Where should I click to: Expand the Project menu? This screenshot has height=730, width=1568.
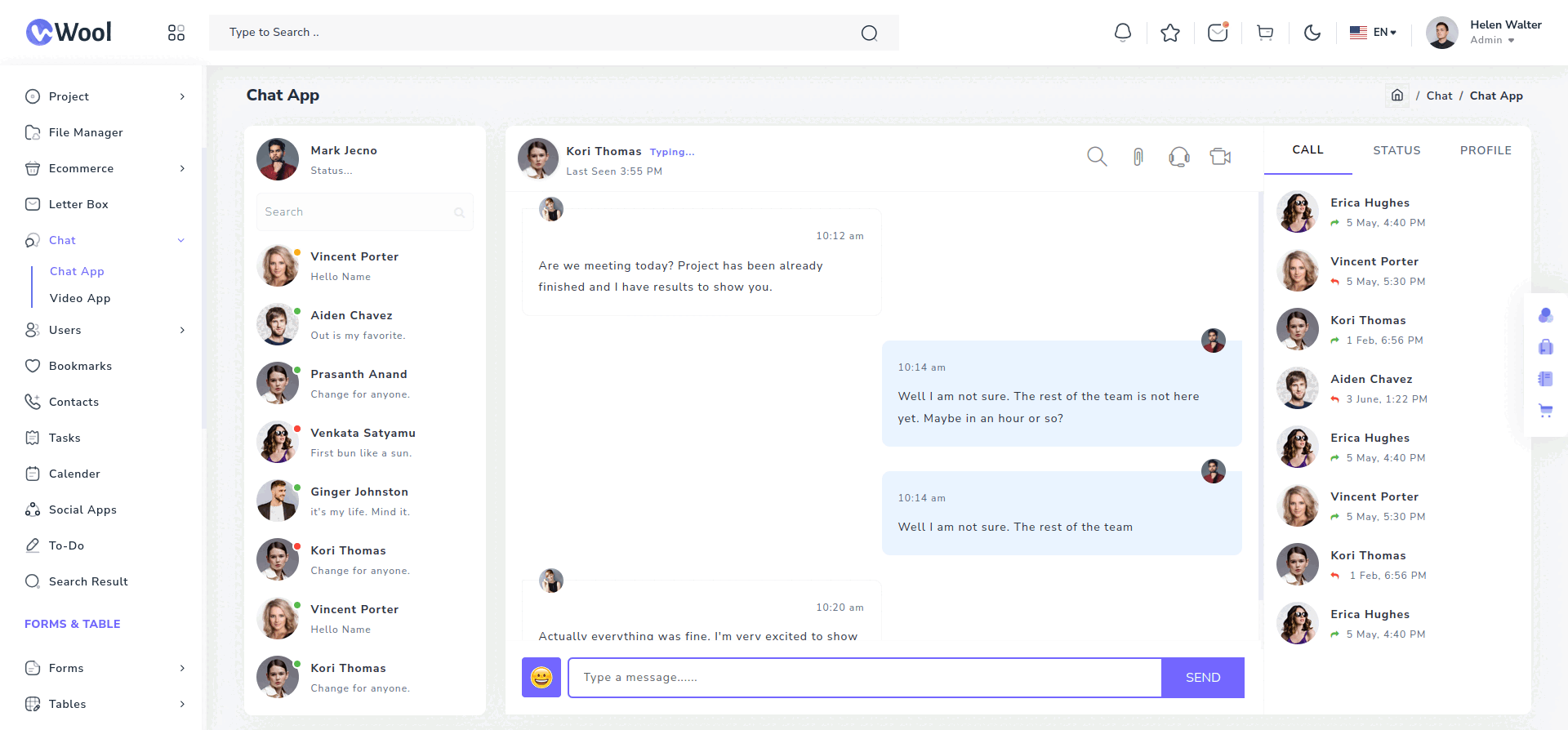pyautogui.click(x=105, y=96)
